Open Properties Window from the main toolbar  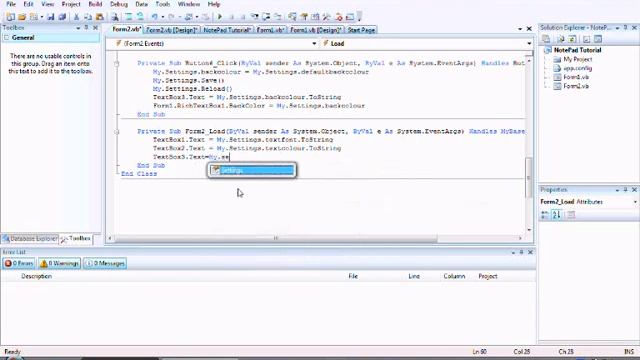304,17
